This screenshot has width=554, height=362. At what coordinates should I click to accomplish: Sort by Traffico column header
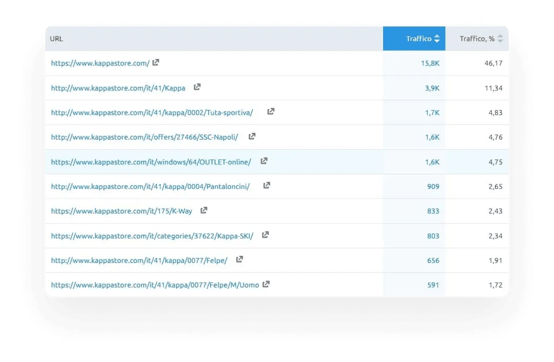pos(414,38)
